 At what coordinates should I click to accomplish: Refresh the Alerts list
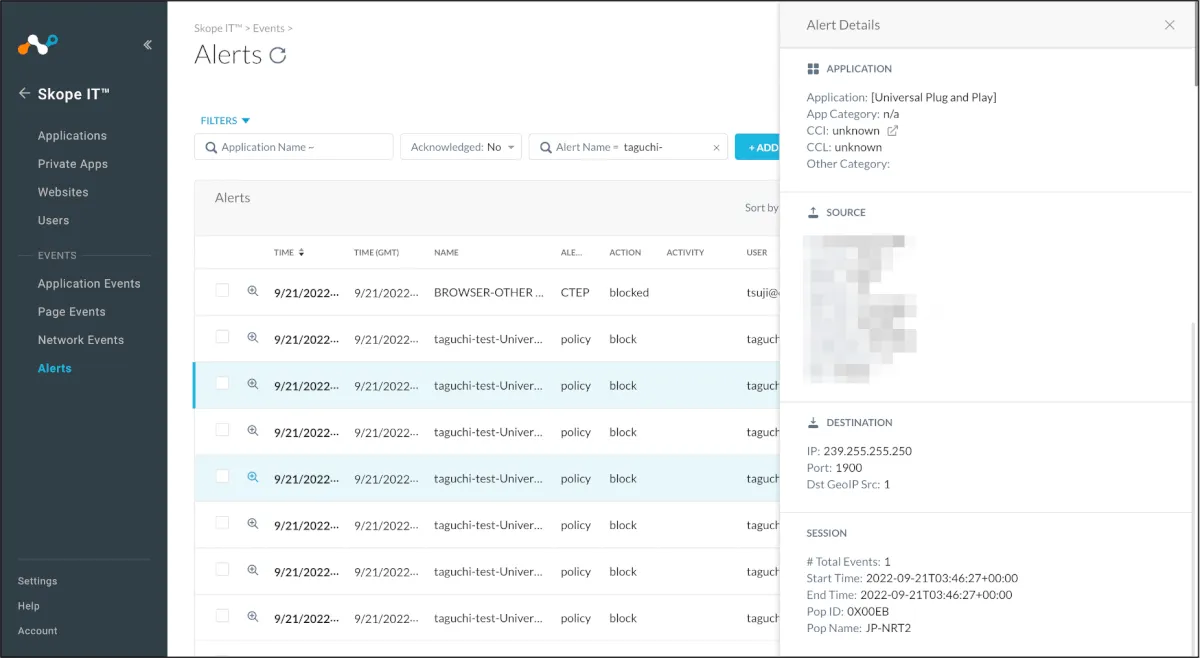pos(278,56)
